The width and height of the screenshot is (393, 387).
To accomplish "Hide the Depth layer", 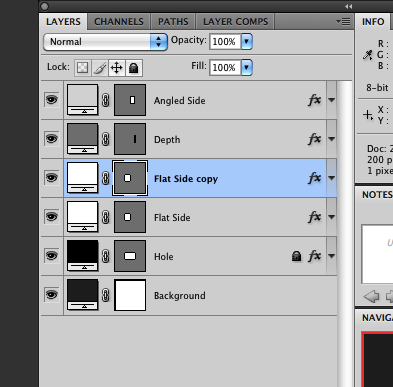I will (52, 139).
